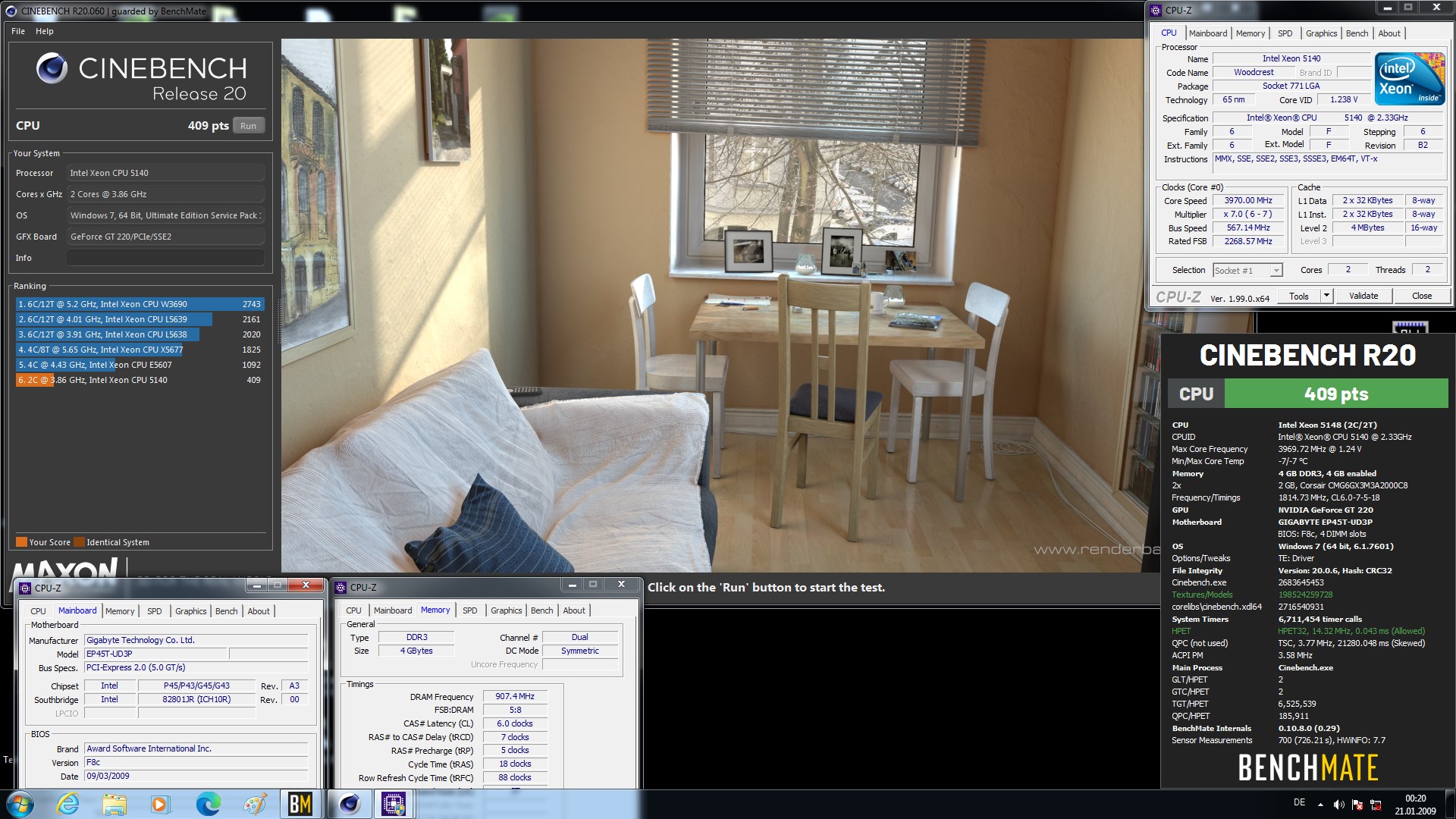The width and height of the screenshot is (1456, 819).
Task: Switch to CPU-Z via its taskbar icon
Action: pyautogui.click(x=394, y=804)
